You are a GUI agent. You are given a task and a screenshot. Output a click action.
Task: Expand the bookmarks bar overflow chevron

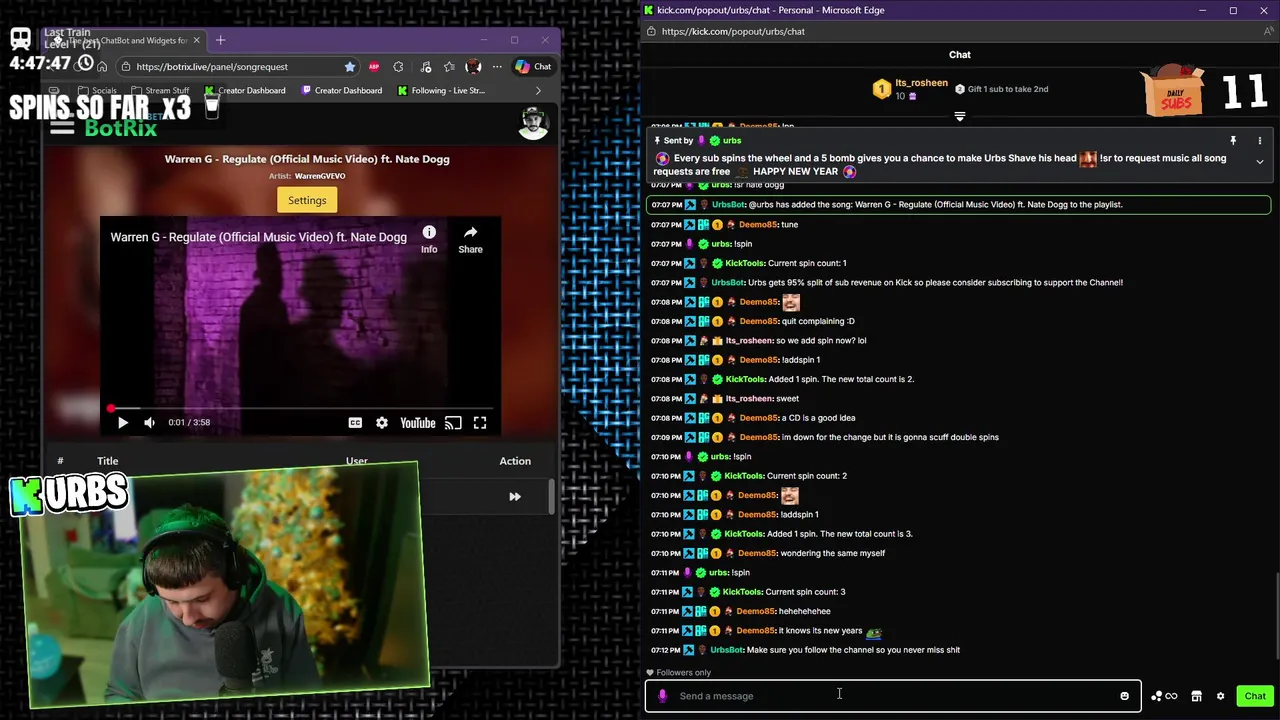click(x=538, y=90)
